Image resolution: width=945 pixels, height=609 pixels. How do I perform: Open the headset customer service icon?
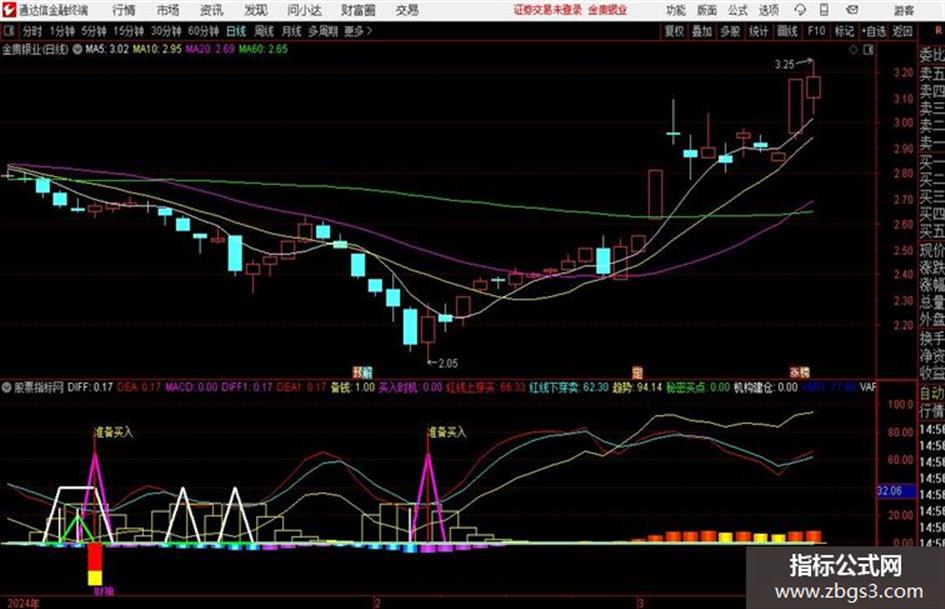coord(800,10)
